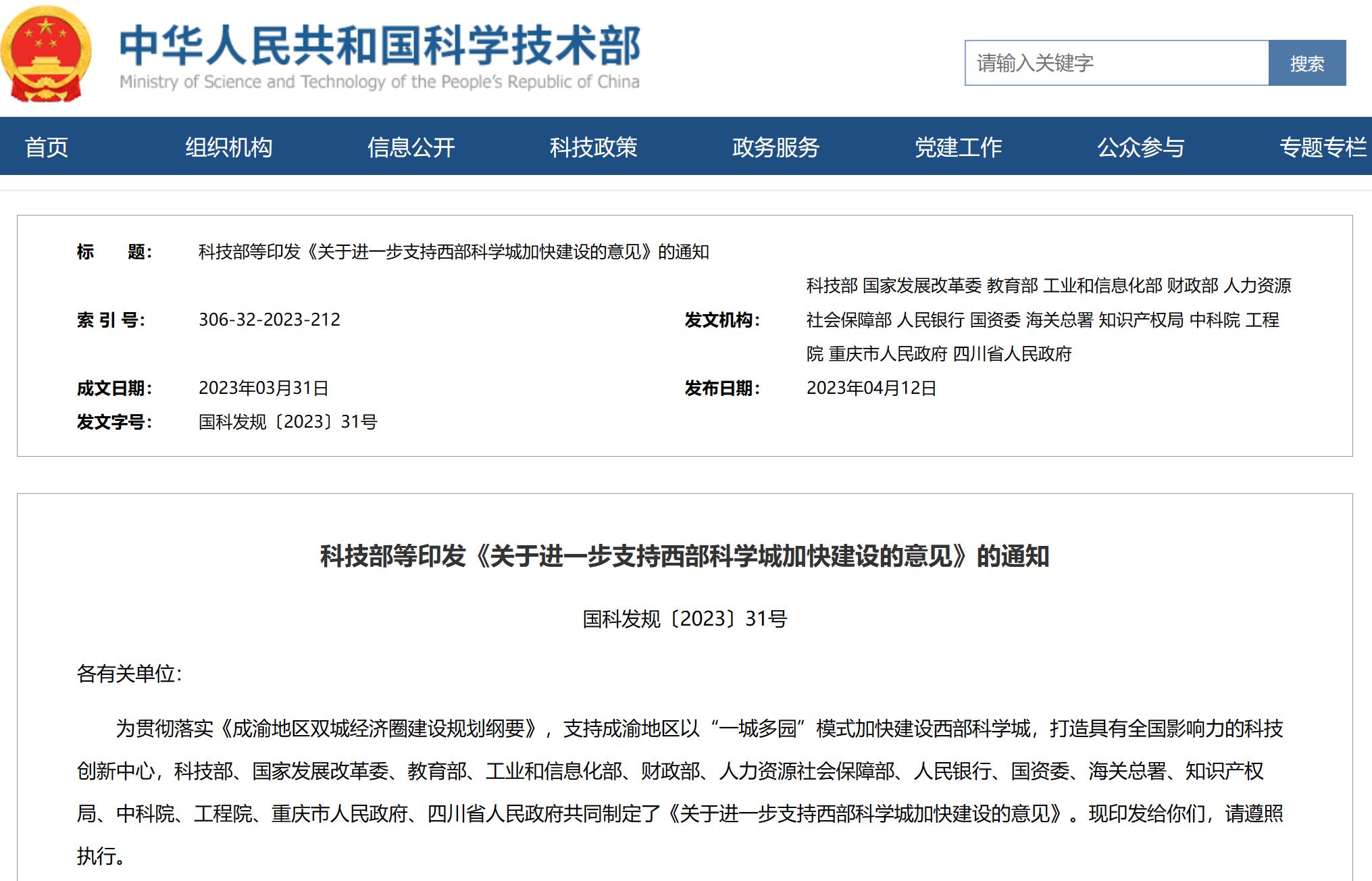Click the national emblem logo
1372x881 pixels.
pos(46,55)
